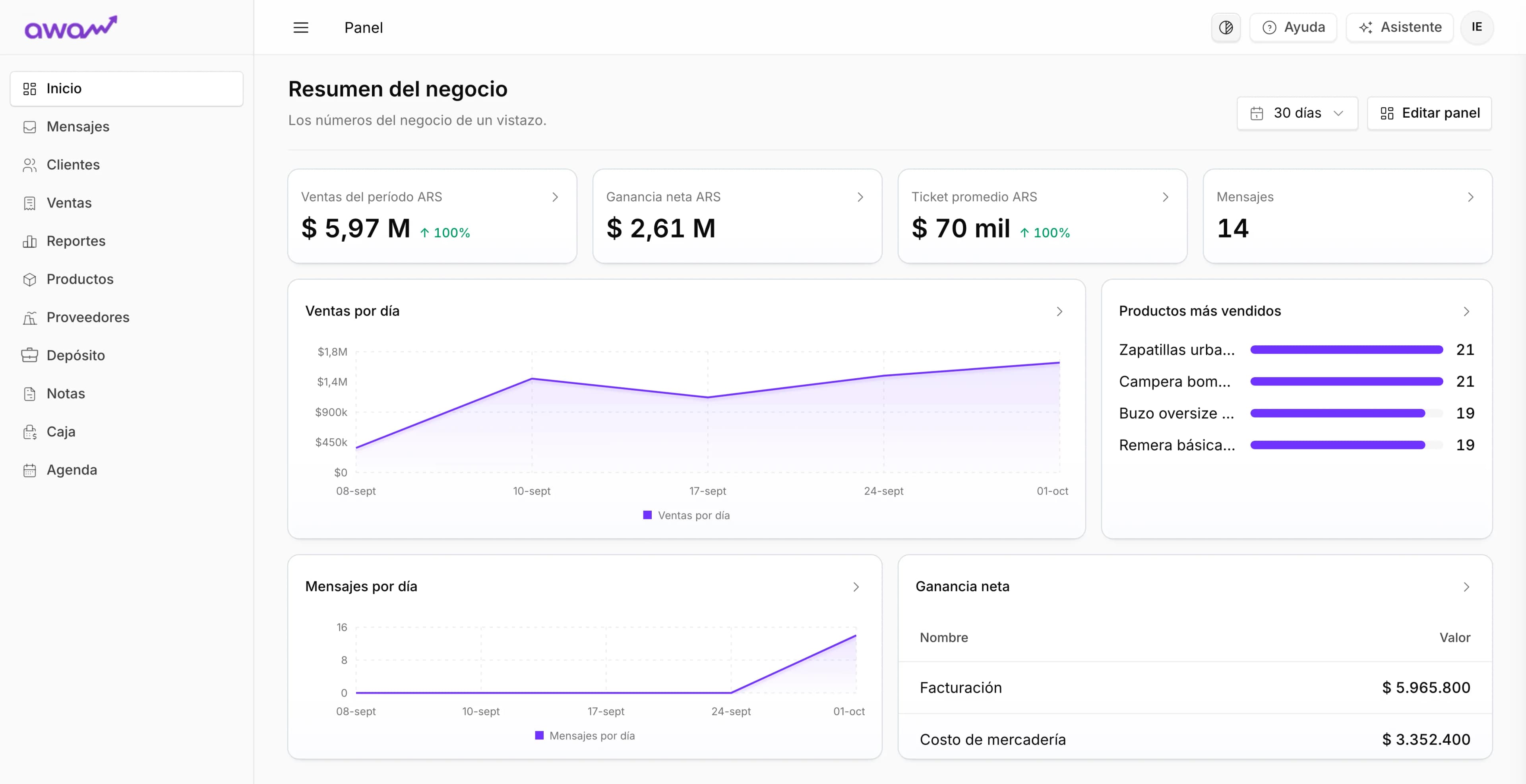Expand Ventas por día chart chevron
The width and height of the screenshot is (1526, 784).
1060,312
